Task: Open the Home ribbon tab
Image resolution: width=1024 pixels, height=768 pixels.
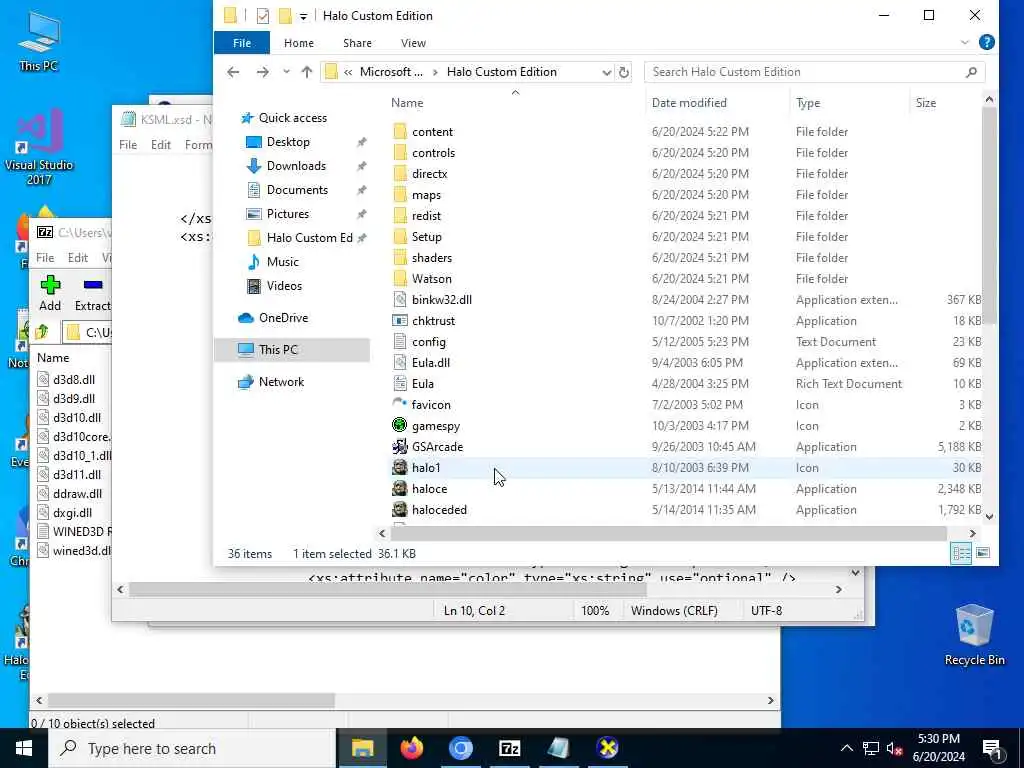Action: [x=298, y=43]
